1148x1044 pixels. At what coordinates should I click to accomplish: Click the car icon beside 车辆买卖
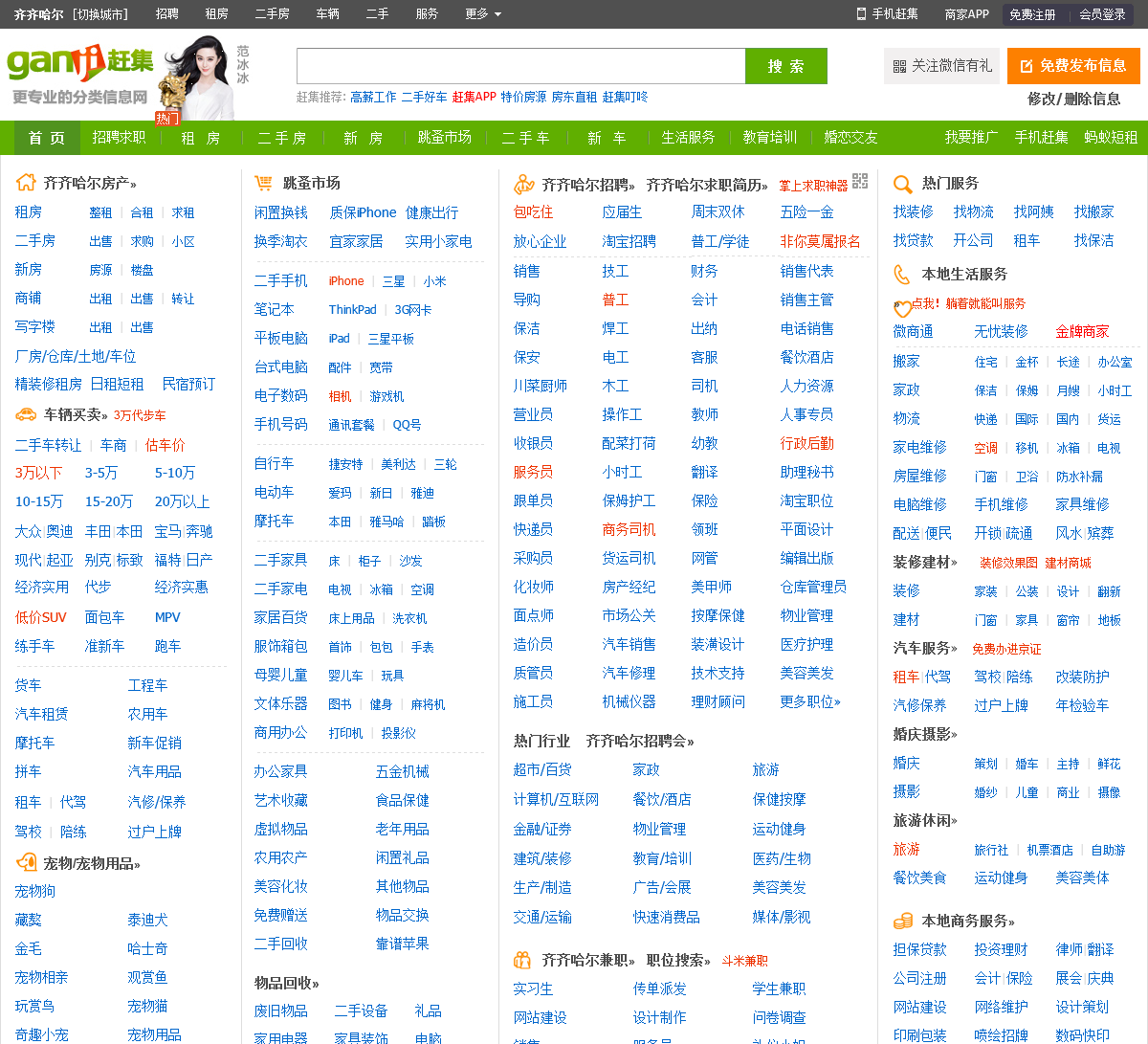[26, 414]
